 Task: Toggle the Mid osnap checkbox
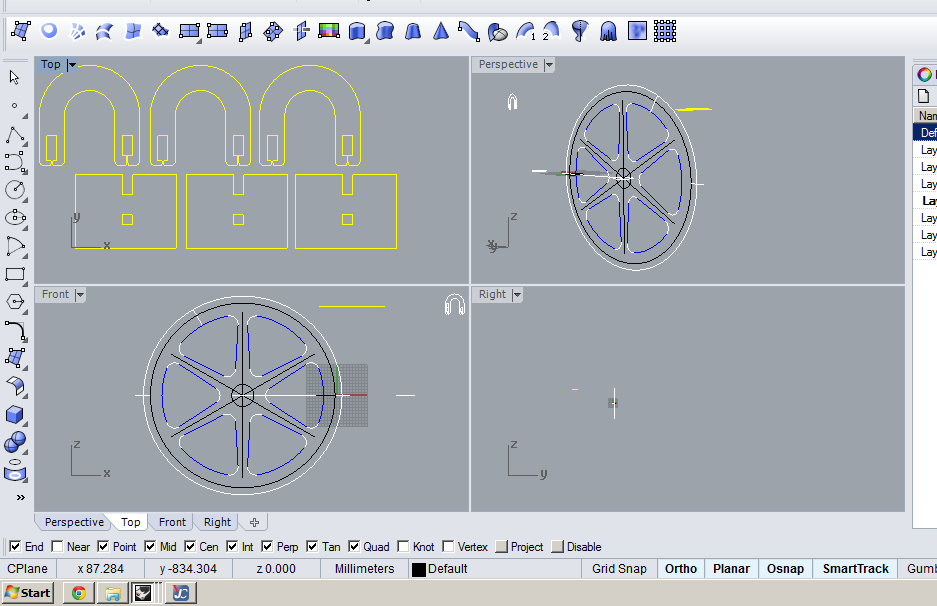150,546
